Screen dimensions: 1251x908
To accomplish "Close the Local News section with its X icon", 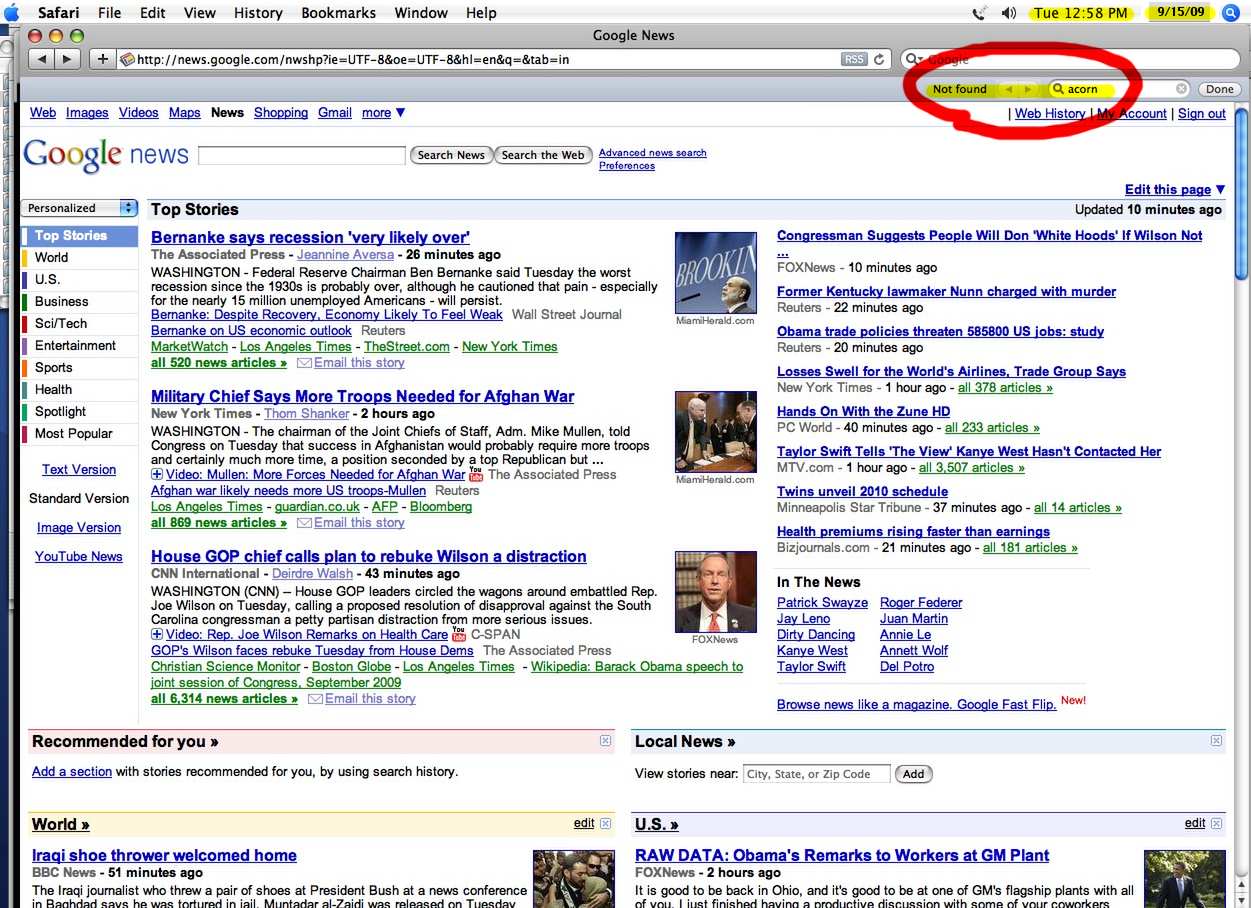I will tap(1216, 741).
